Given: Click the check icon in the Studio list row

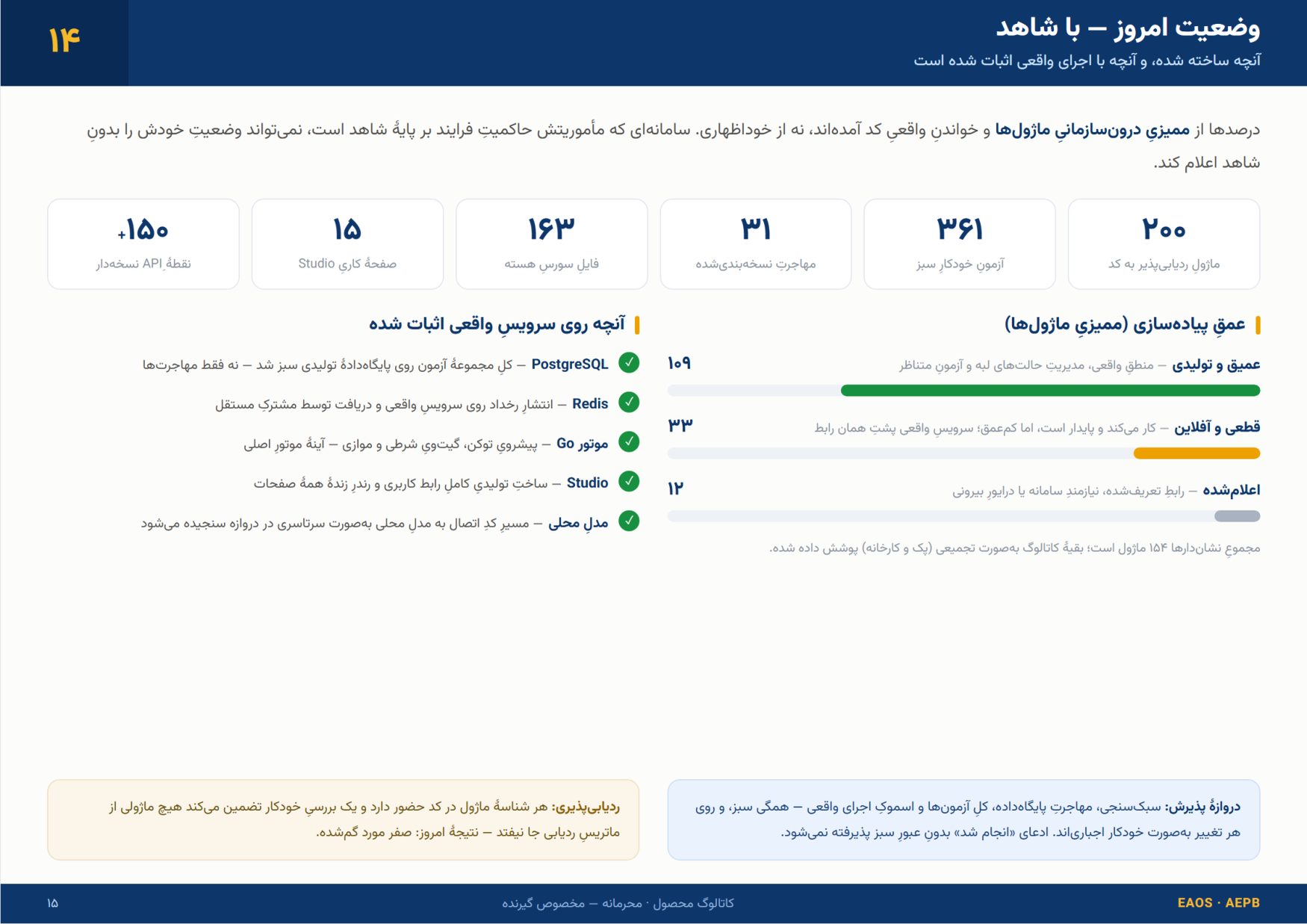Looking at the screenshot, I should 630,482.
